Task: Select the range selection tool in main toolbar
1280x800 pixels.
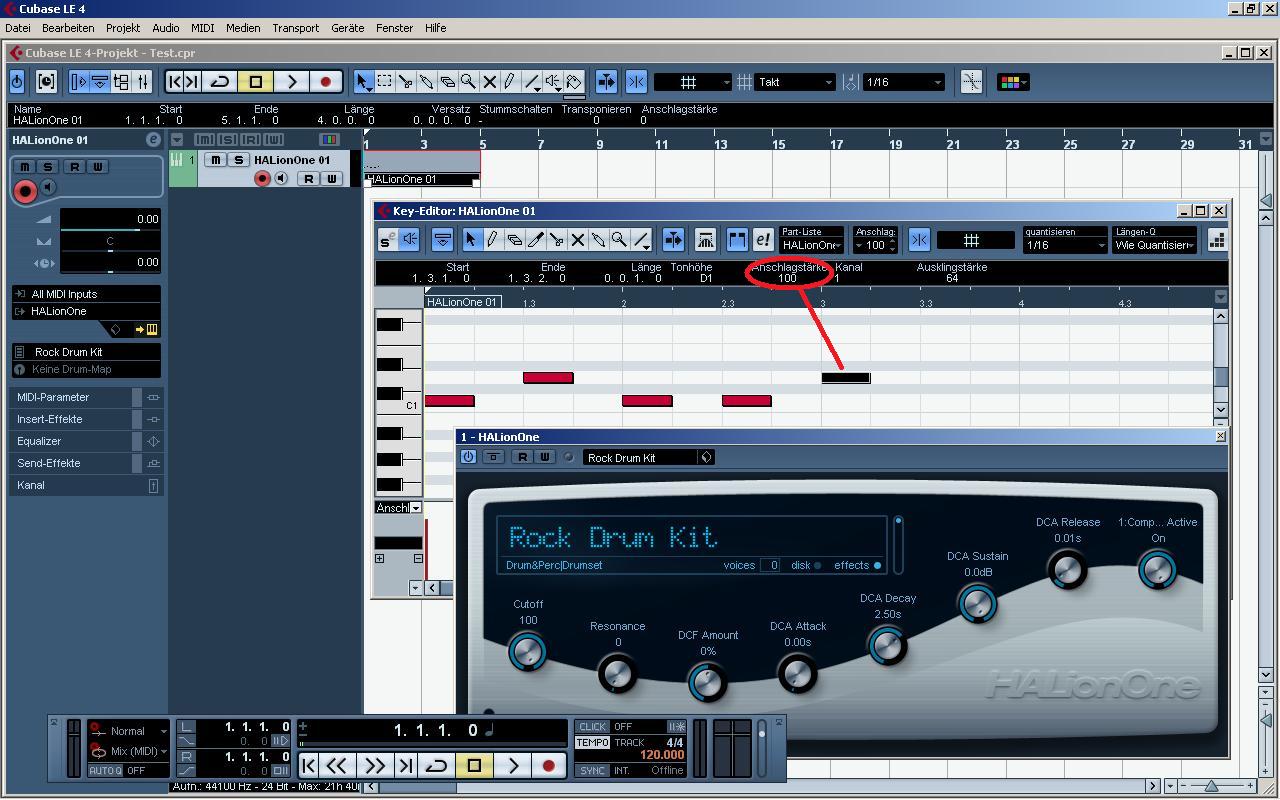Action: coord(384,82)
